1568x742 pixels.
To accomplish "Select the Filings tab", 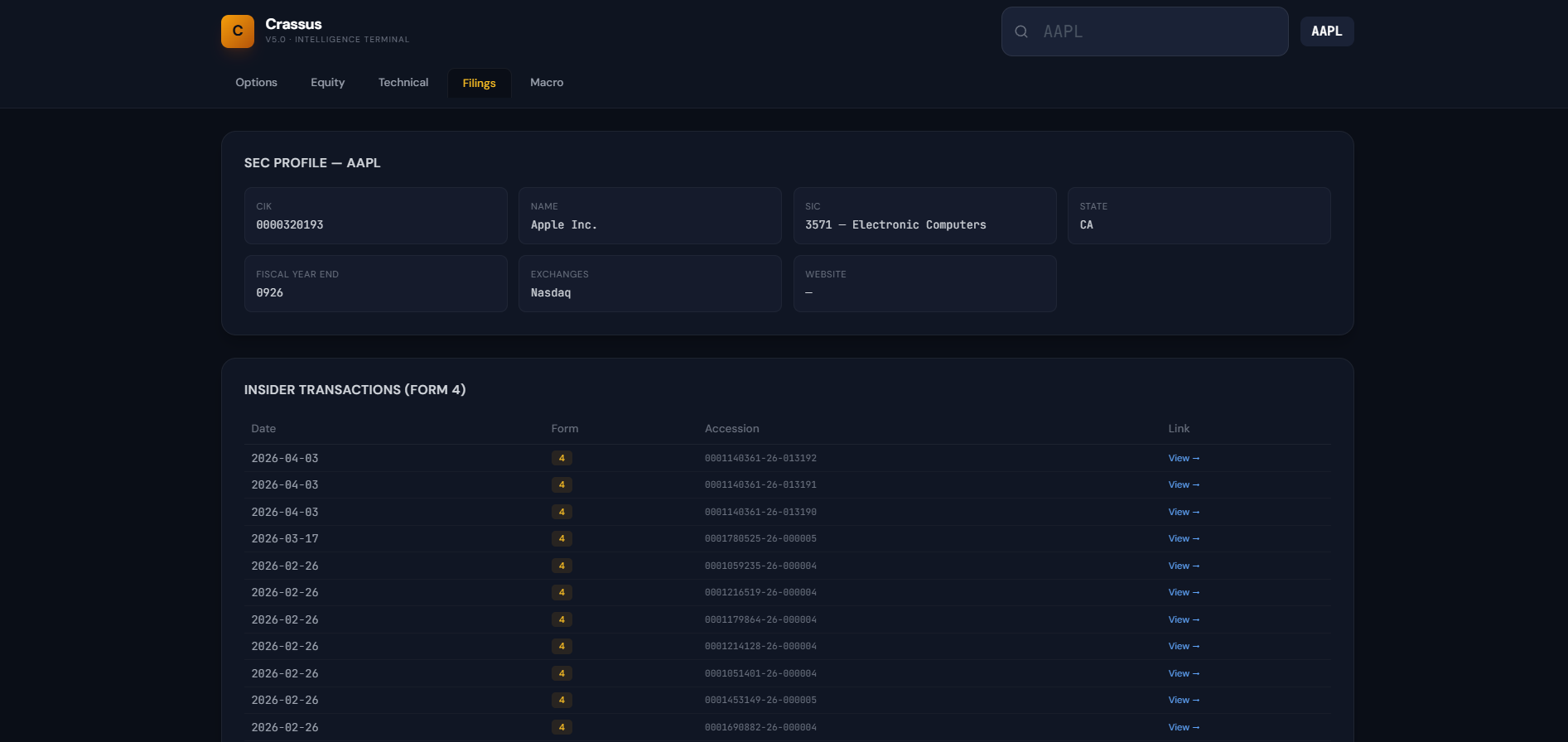I will (x=480, y=83).
